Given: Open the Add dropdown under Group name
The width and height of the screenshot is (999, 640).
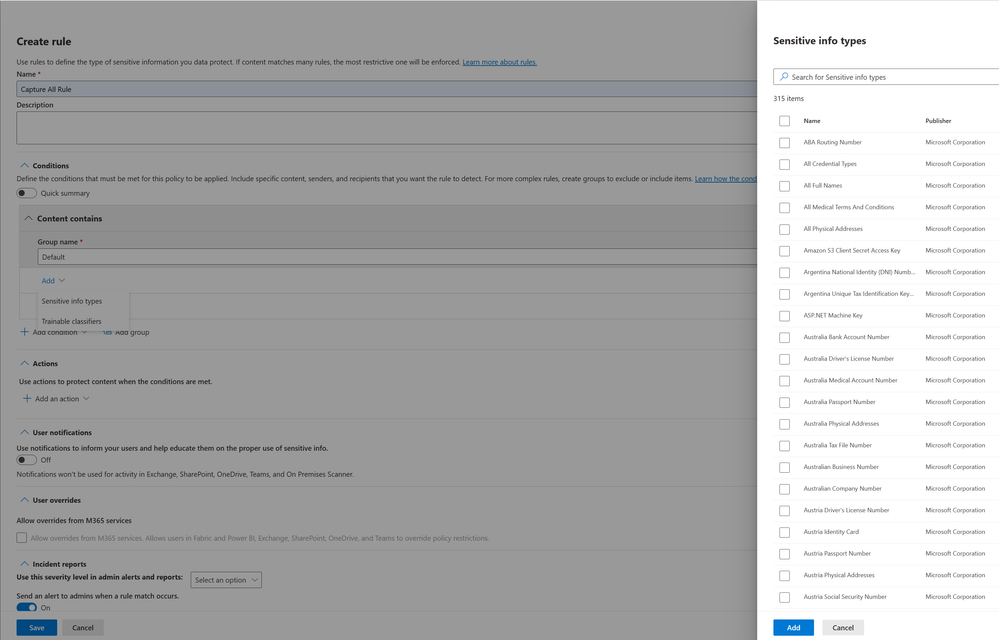Looking at the screenshot, I should [x=53, y=280].
